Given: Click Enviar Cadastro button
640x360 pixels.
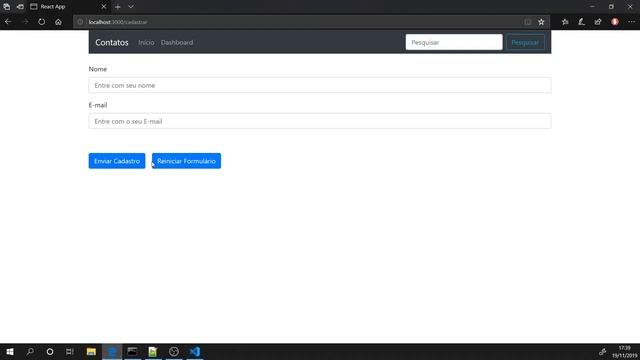Looking at the screenshot, I should pos(117,161).
